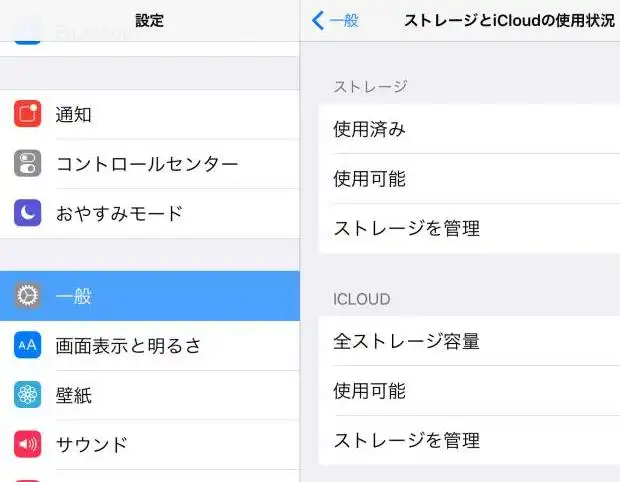
Task: Select 画面表示と明るさ in the sidebar
Action: point(128,346)
